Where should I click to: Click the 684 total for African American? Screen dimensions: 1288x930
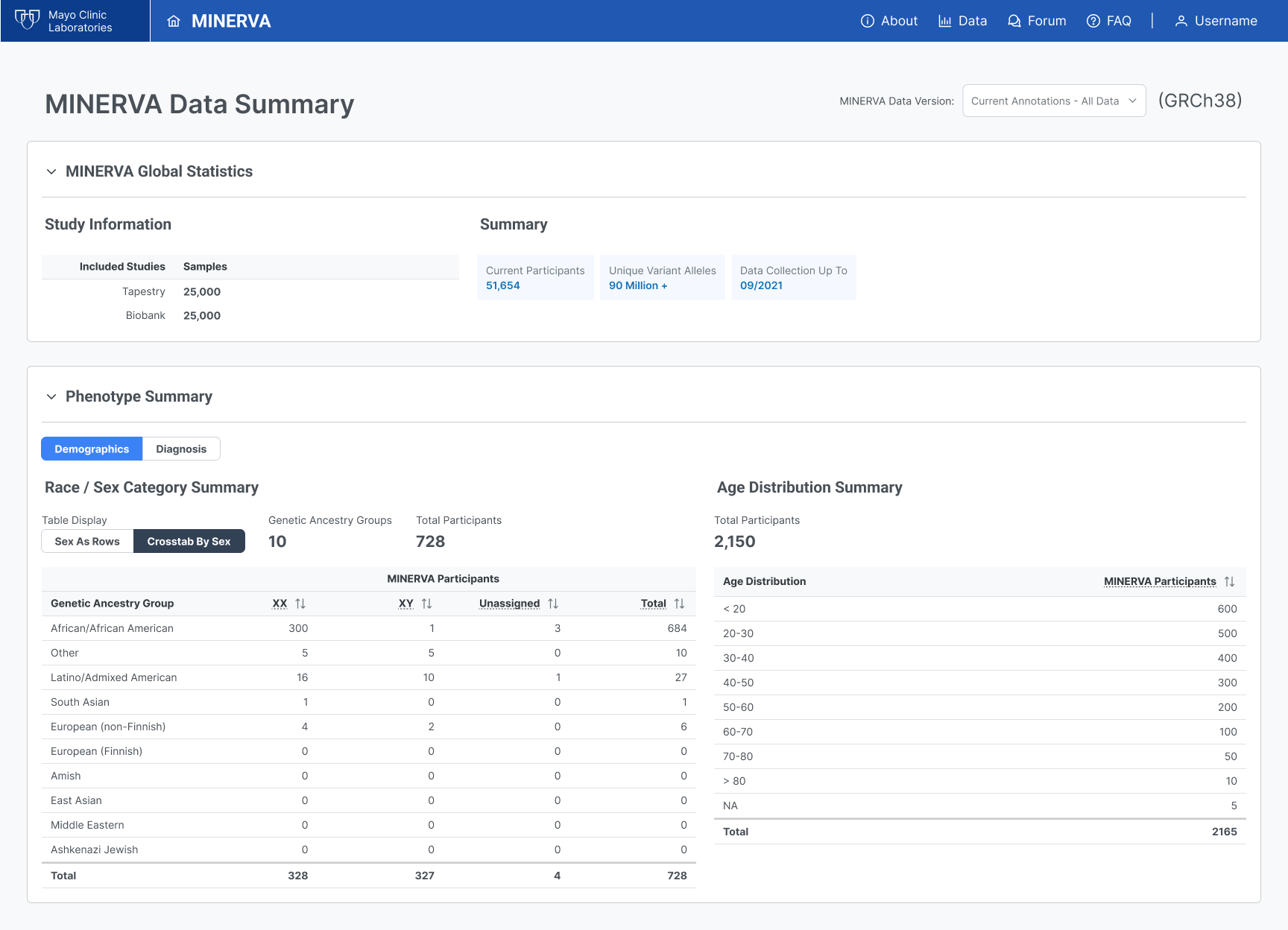click(677, 628)
